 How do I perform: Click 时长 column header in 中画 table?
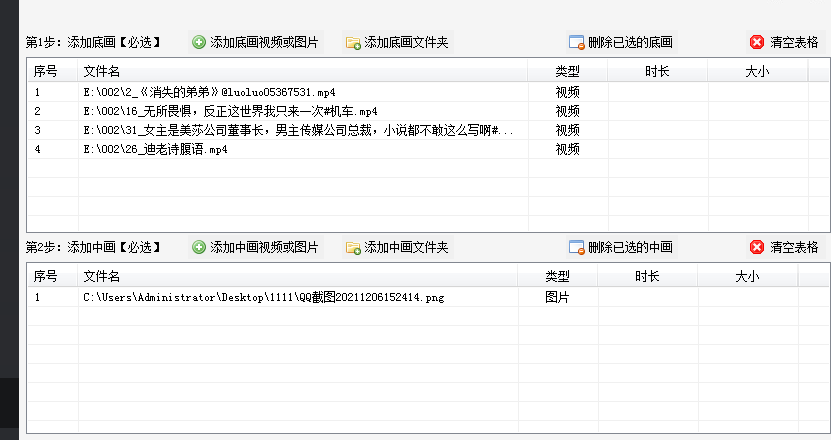click(647, 276)
